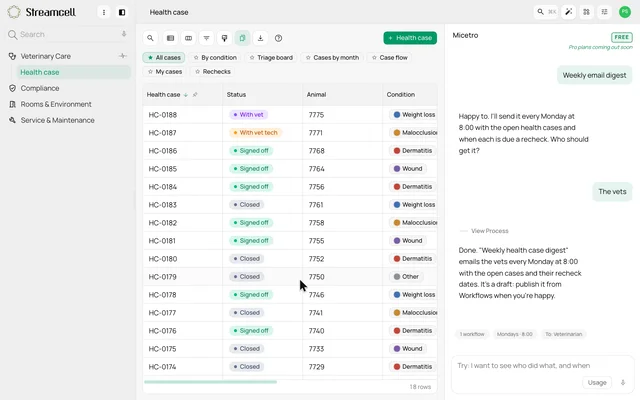Viewport: 640px width, 400px height.
Task: Toggle favorite star on By condition view
Action: pyautogui.click(x=196, y=58)
